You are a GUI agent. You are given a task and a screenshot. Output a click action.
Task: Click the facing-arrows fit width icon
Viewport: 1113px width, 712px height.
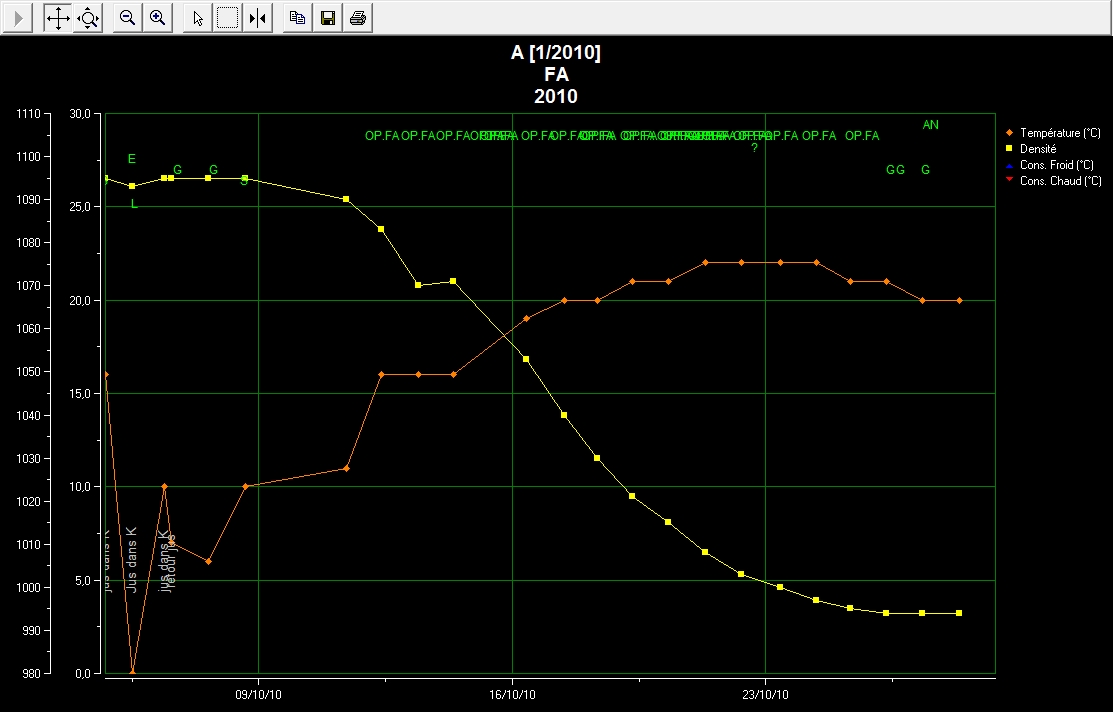(x=258, y=17)
